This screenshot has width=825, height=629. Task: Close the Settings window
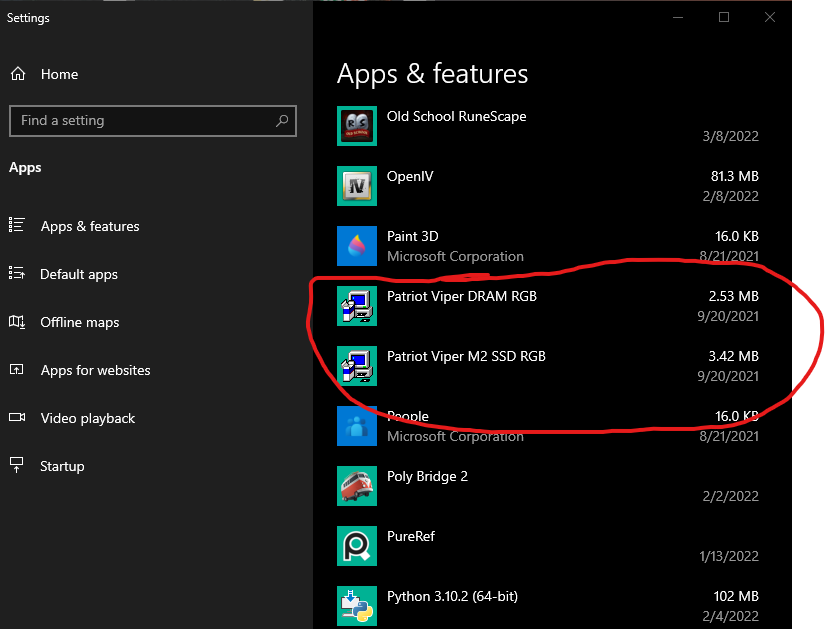point(770,17)
